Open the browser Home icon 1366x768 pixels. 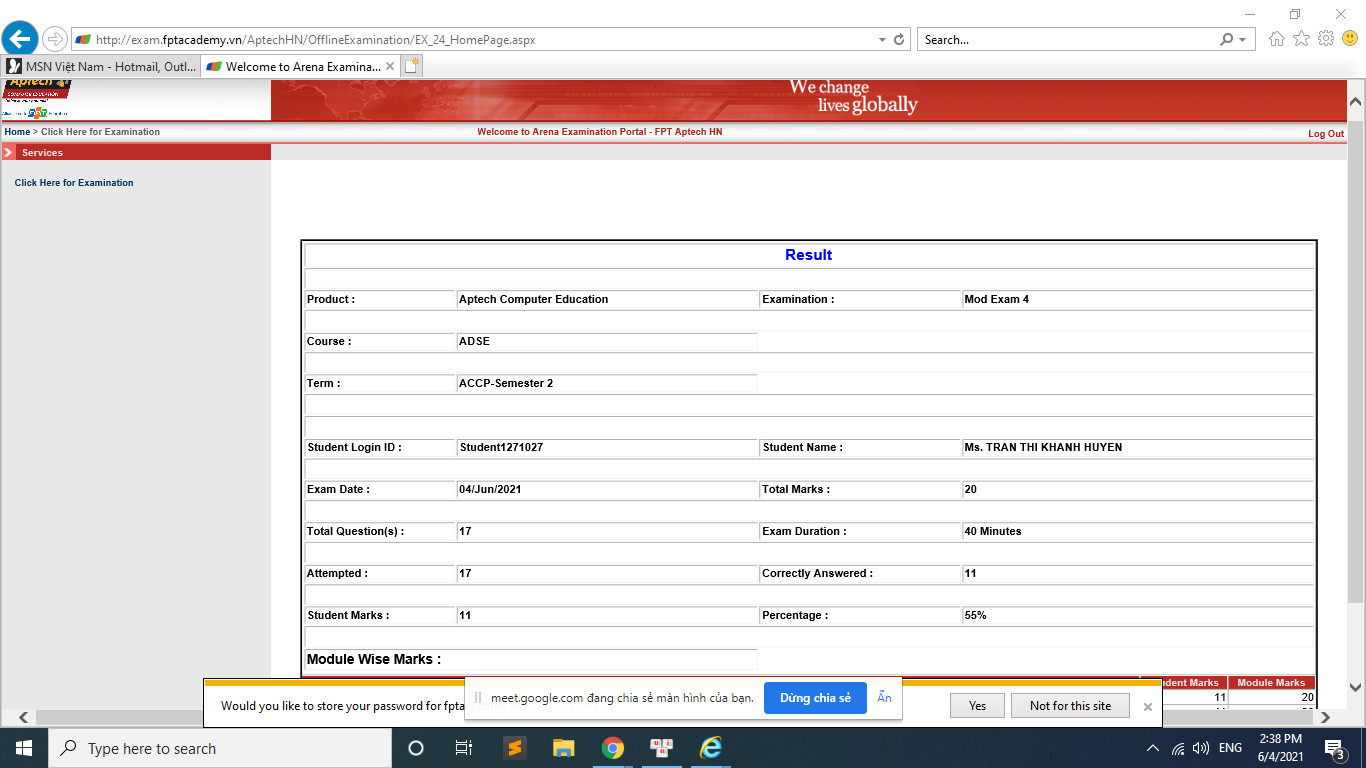1277,39
